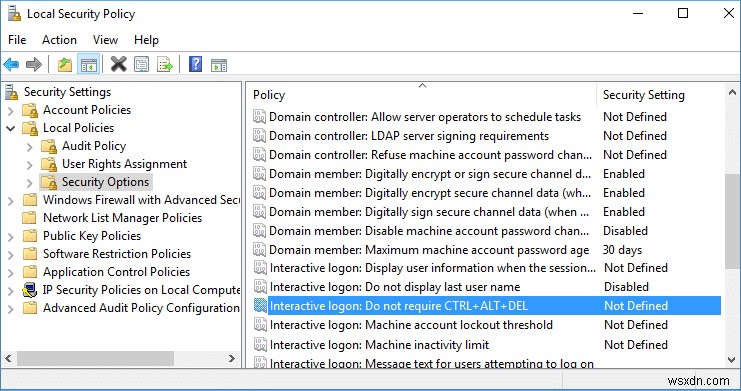Viewport: 741px width, 391px height.
Task: Click the 30 days security setting value
Action: pos(622,250)
